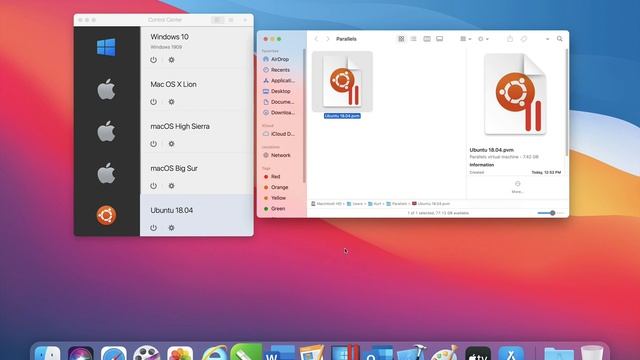Select Windows 10 entry name
Image resolution: width=640 pixels, height=360 pixels.
click(x=169, y=37)
